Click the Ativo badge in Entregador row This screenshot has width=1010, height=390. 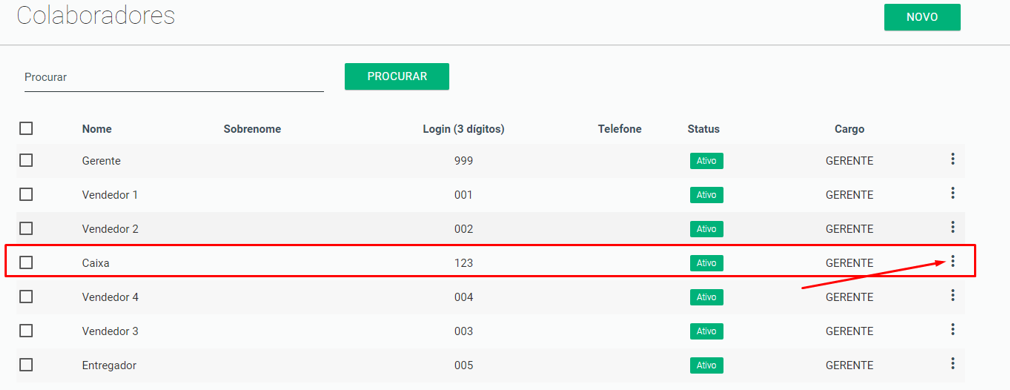707,366
